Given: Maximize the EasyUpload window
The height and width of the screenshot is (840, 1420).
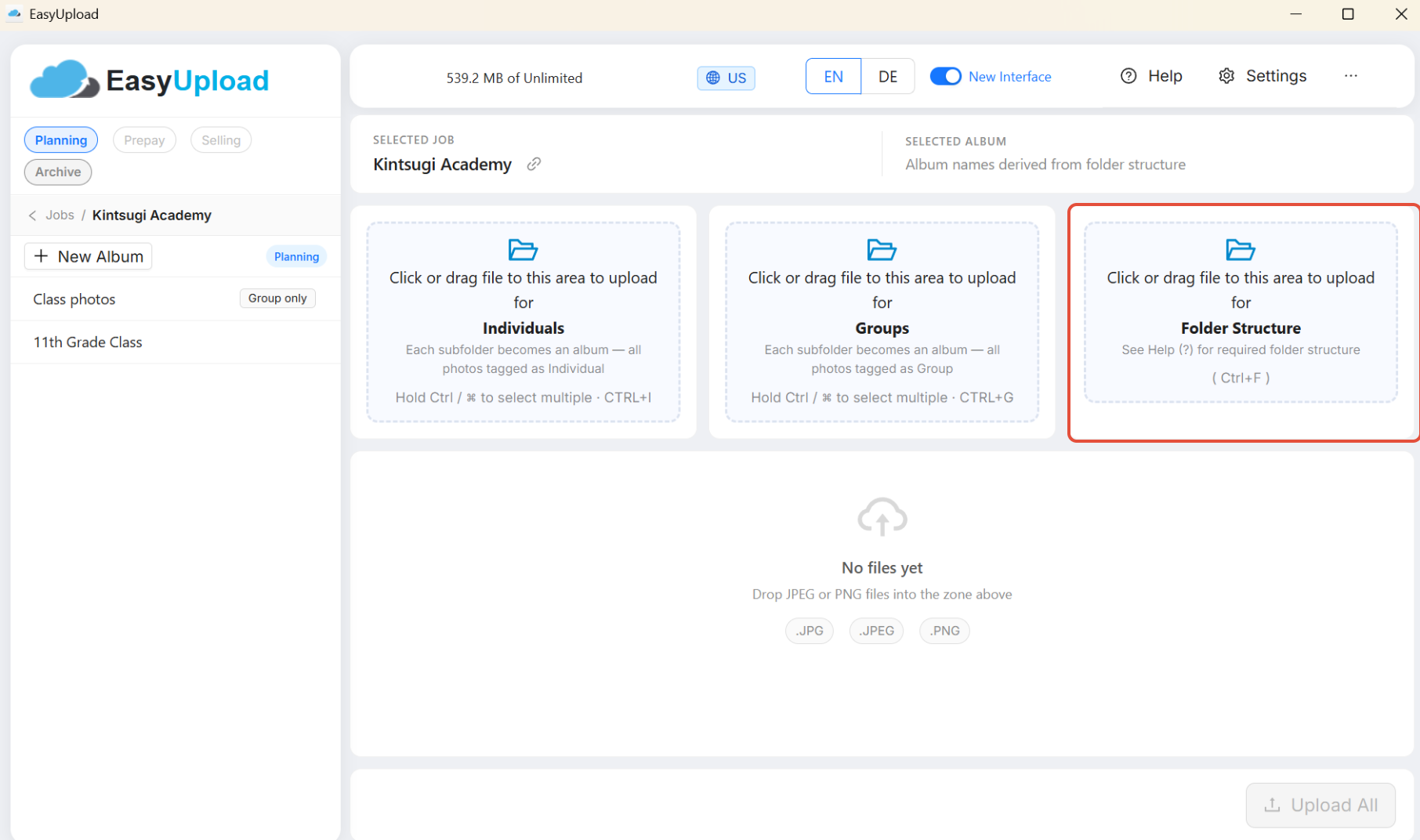Looking at the screenshot, I should click(x=1348, y=14).
